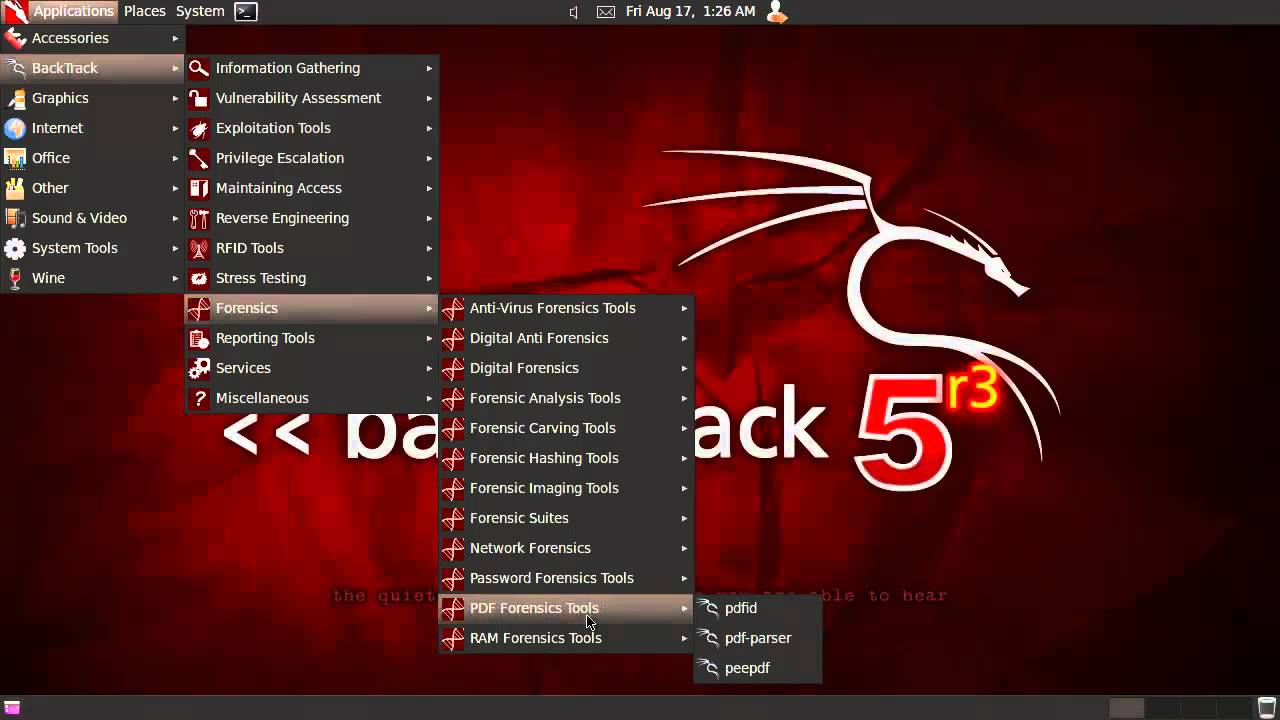Click the Sound & Video icon
Viewport: 1280px width, 720px height.
(x=15, y=218)
